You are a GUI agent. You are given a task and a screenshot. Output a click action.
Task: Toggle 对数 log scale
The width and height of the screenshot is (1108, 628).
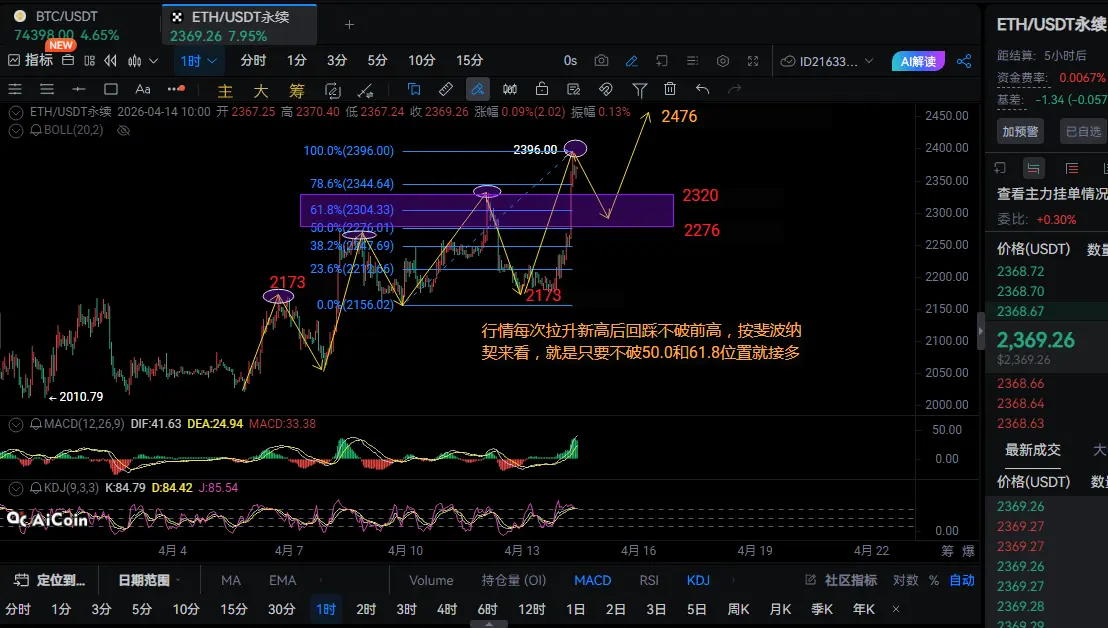(905, 580)
